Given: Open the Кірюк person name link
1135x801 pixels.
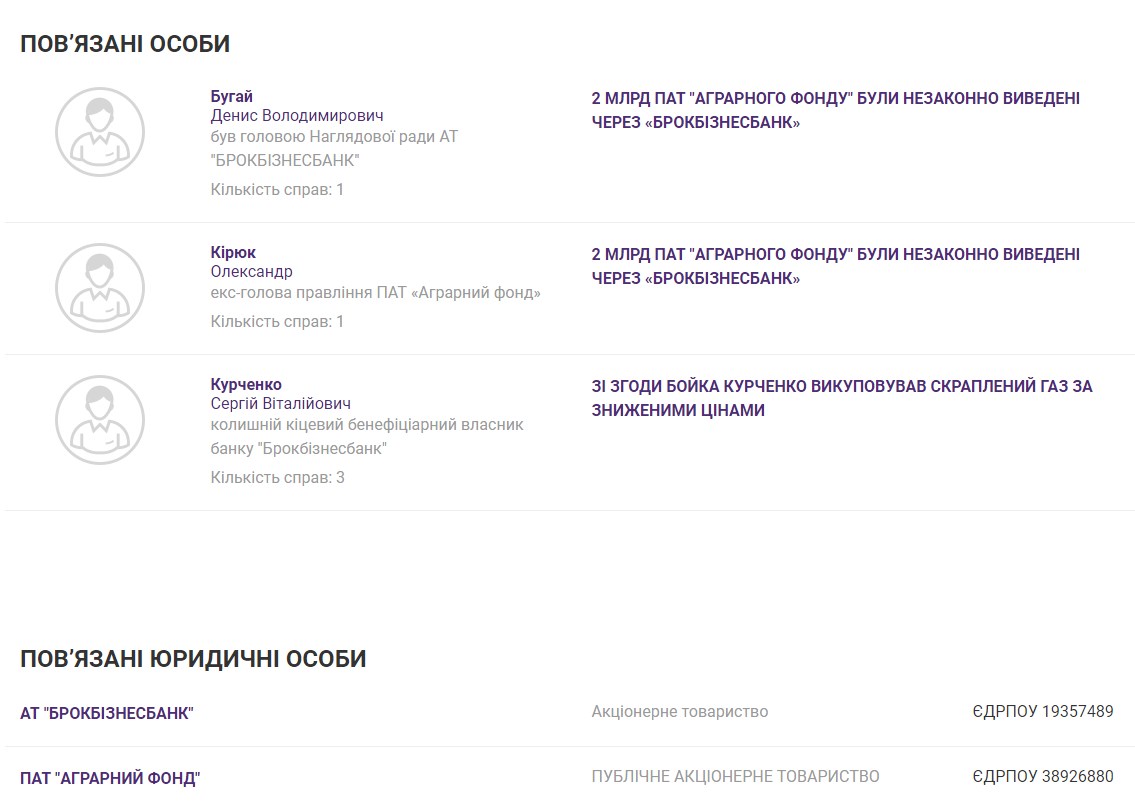Looking at the screenshot, I should coord(233,253).
